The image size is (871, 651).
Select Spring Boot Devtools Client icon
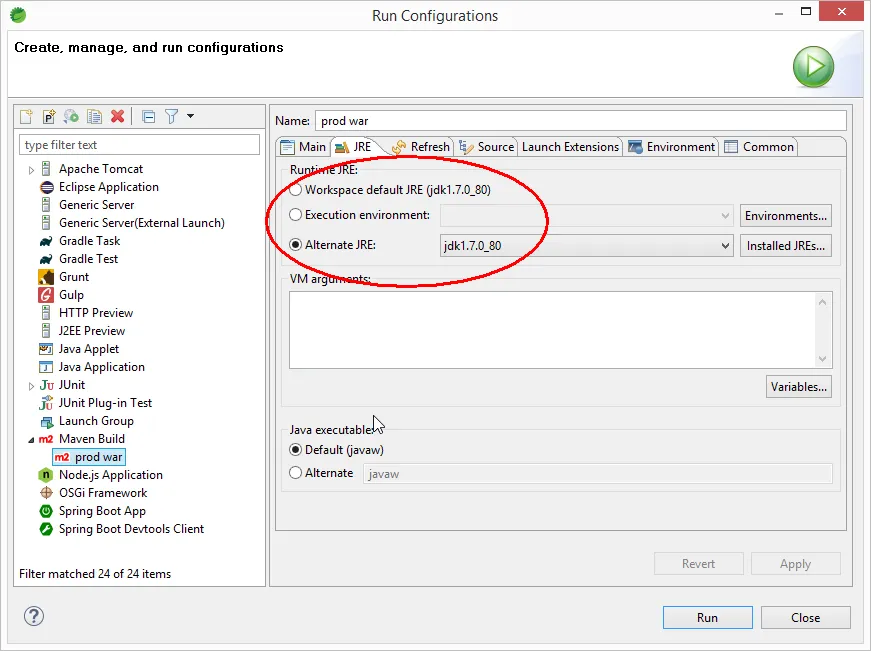click(x=46, y=529)
